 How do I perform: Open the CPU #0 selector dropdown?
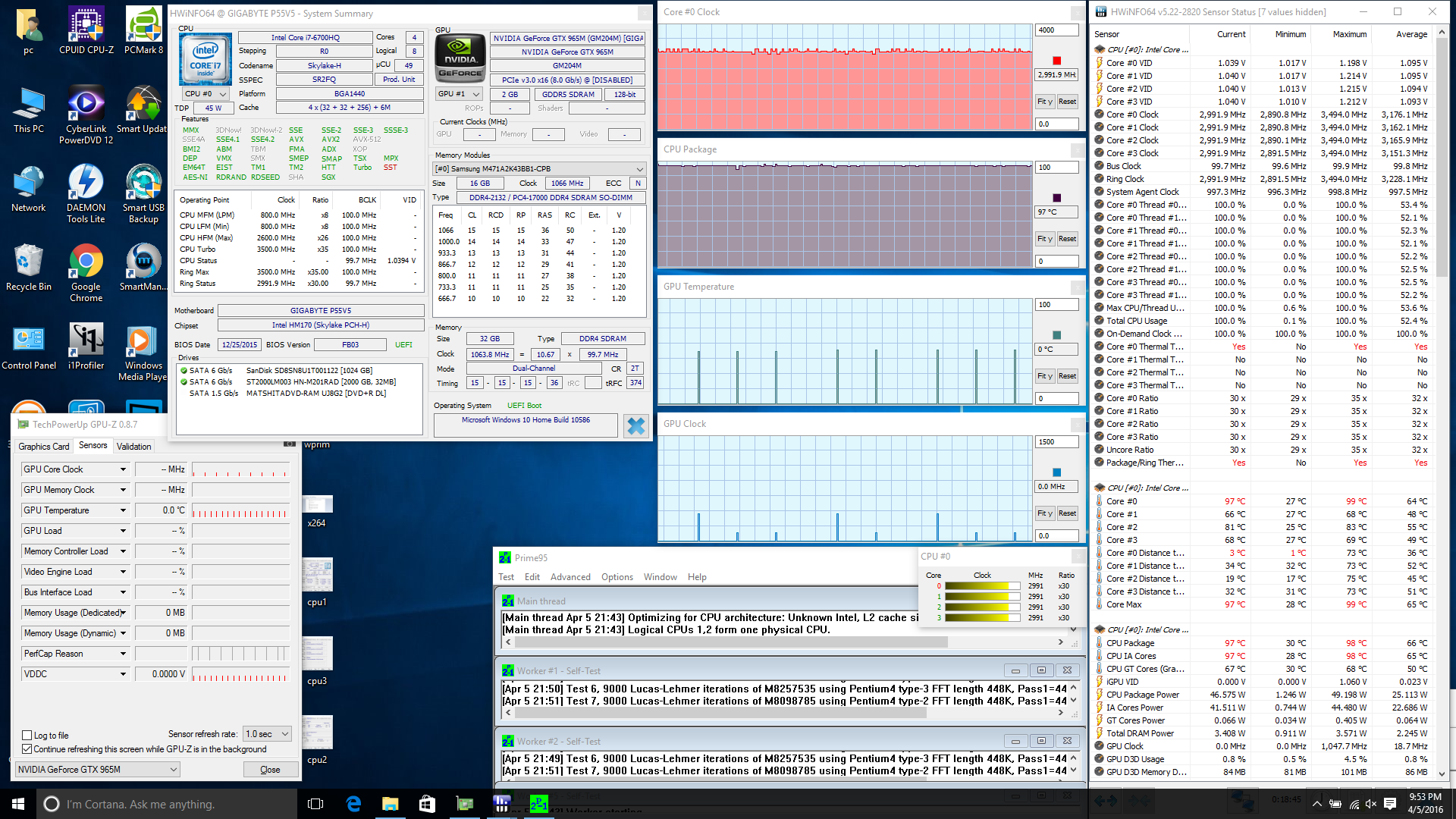(206, 94)
